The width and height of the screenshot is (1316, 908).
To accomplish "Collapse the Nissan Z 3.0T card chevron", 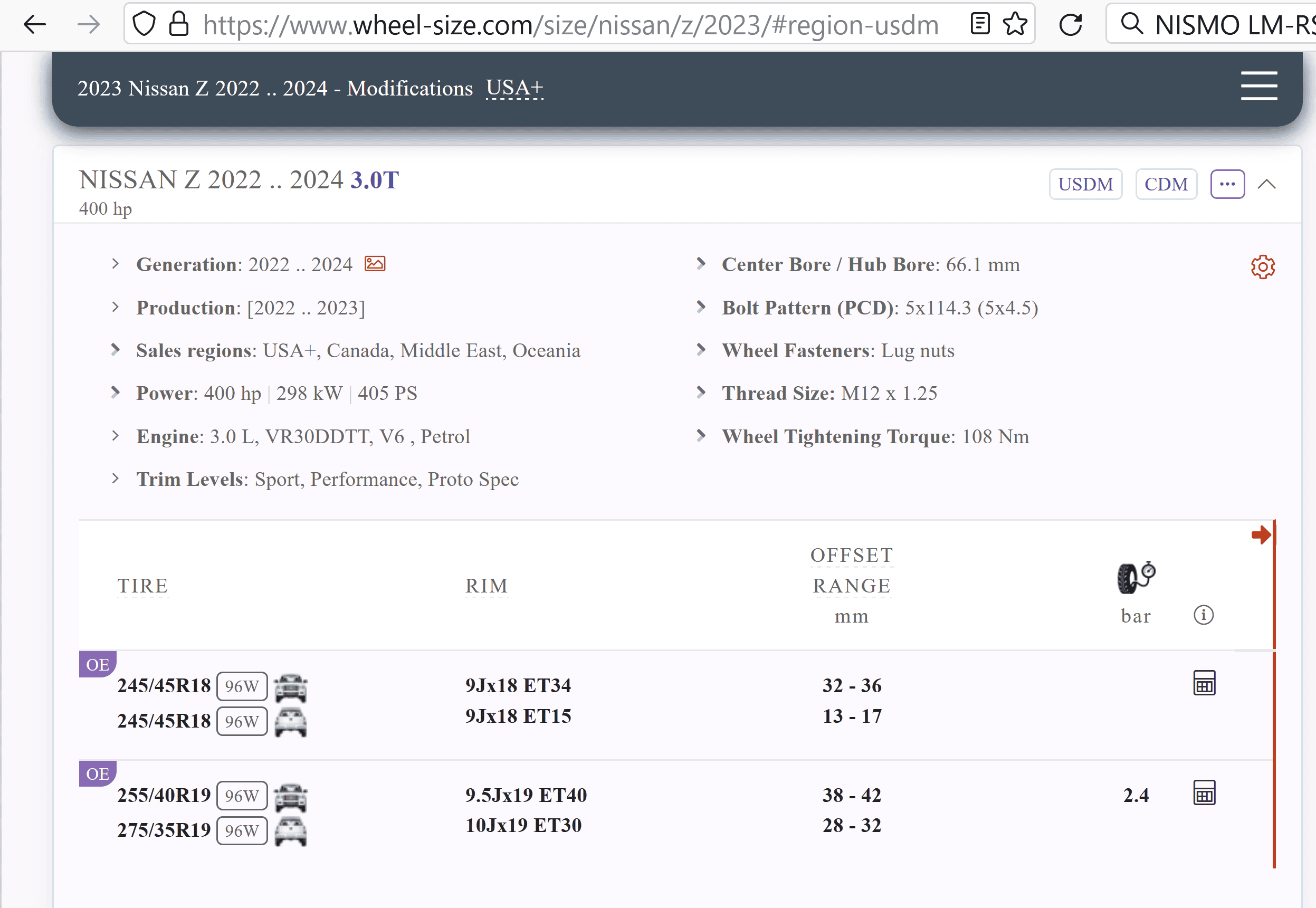I will coord(1266,184).
